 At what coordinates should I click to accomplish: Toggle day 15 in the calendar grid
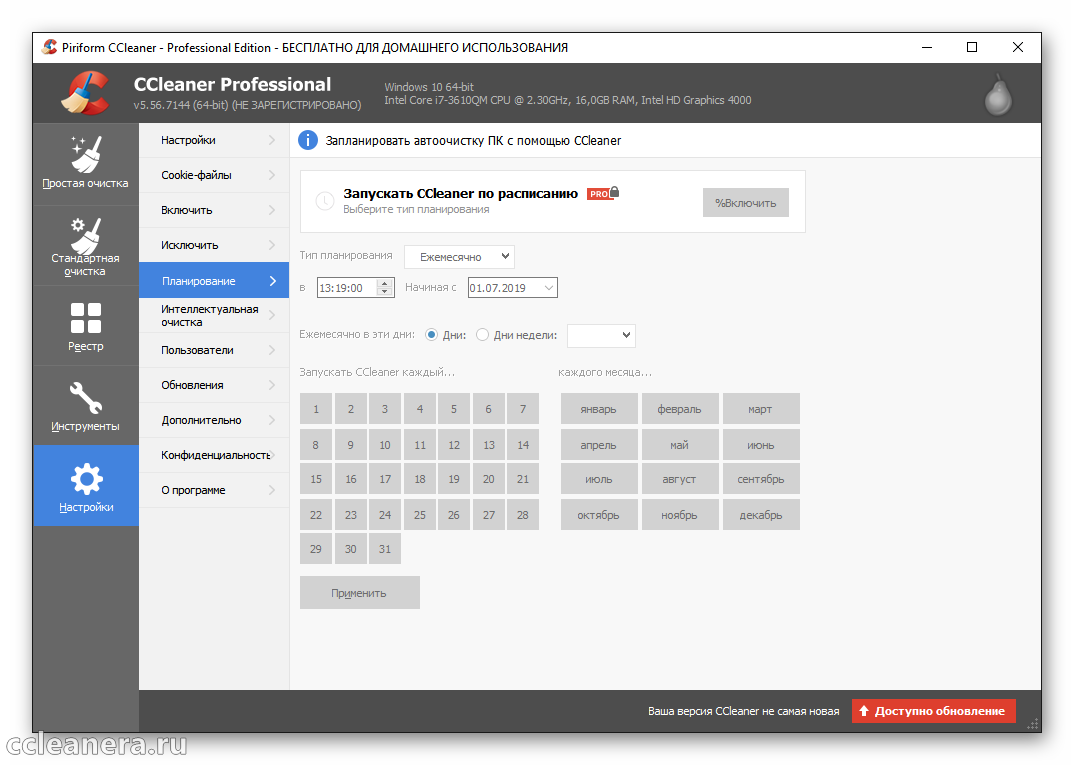[x=316, y=479]
